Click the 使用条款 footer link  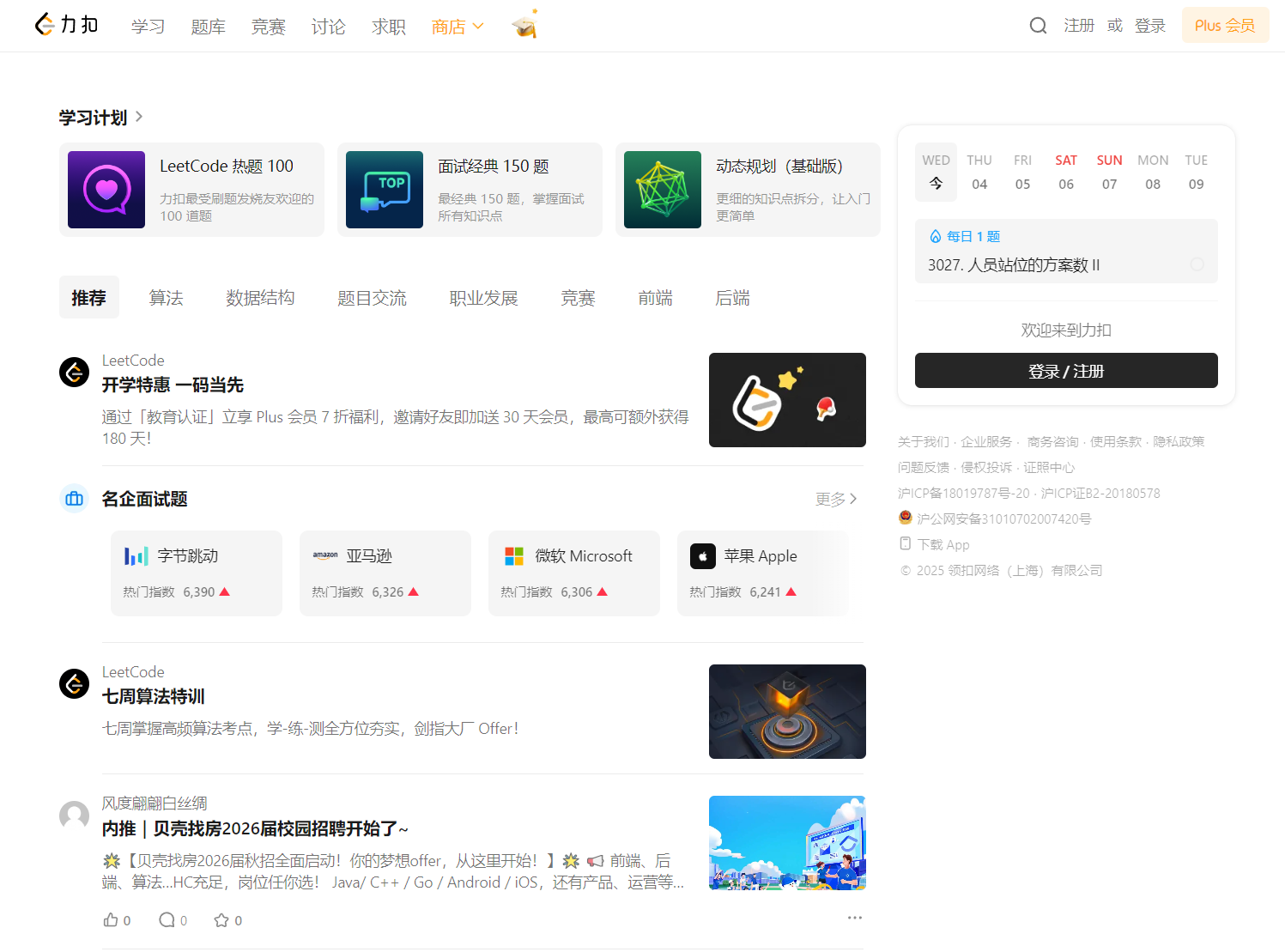[1116, 441]
